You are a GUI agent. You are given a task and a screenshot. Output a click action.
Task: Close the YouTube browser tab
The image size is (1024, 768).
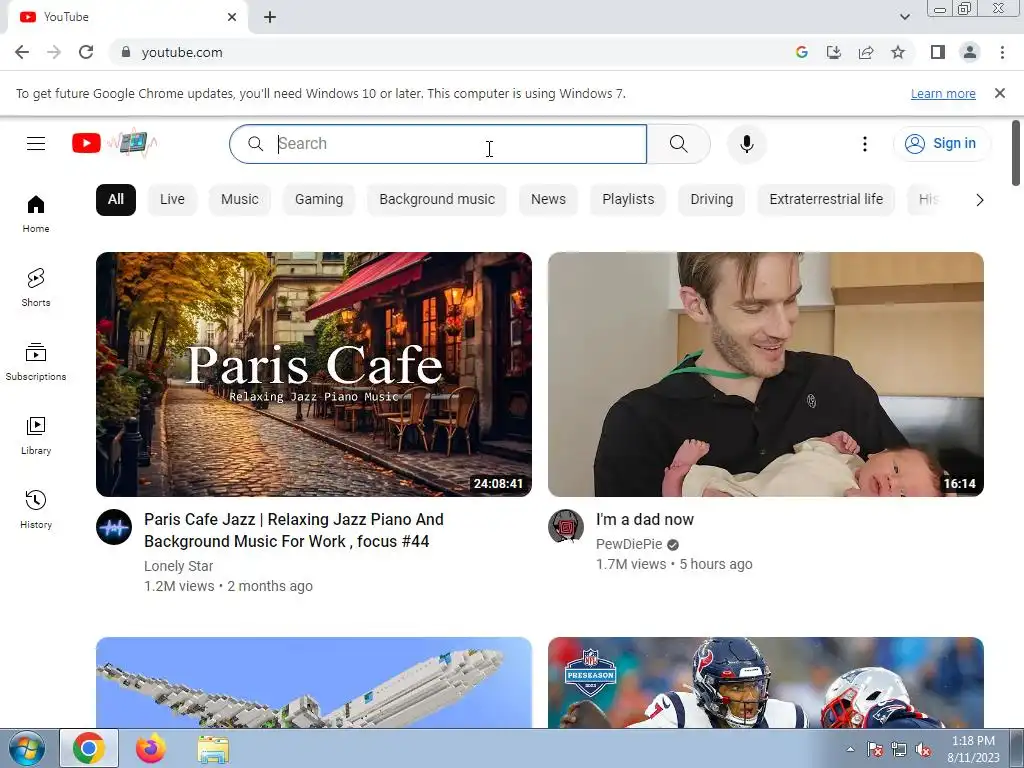tap(232, 17)
